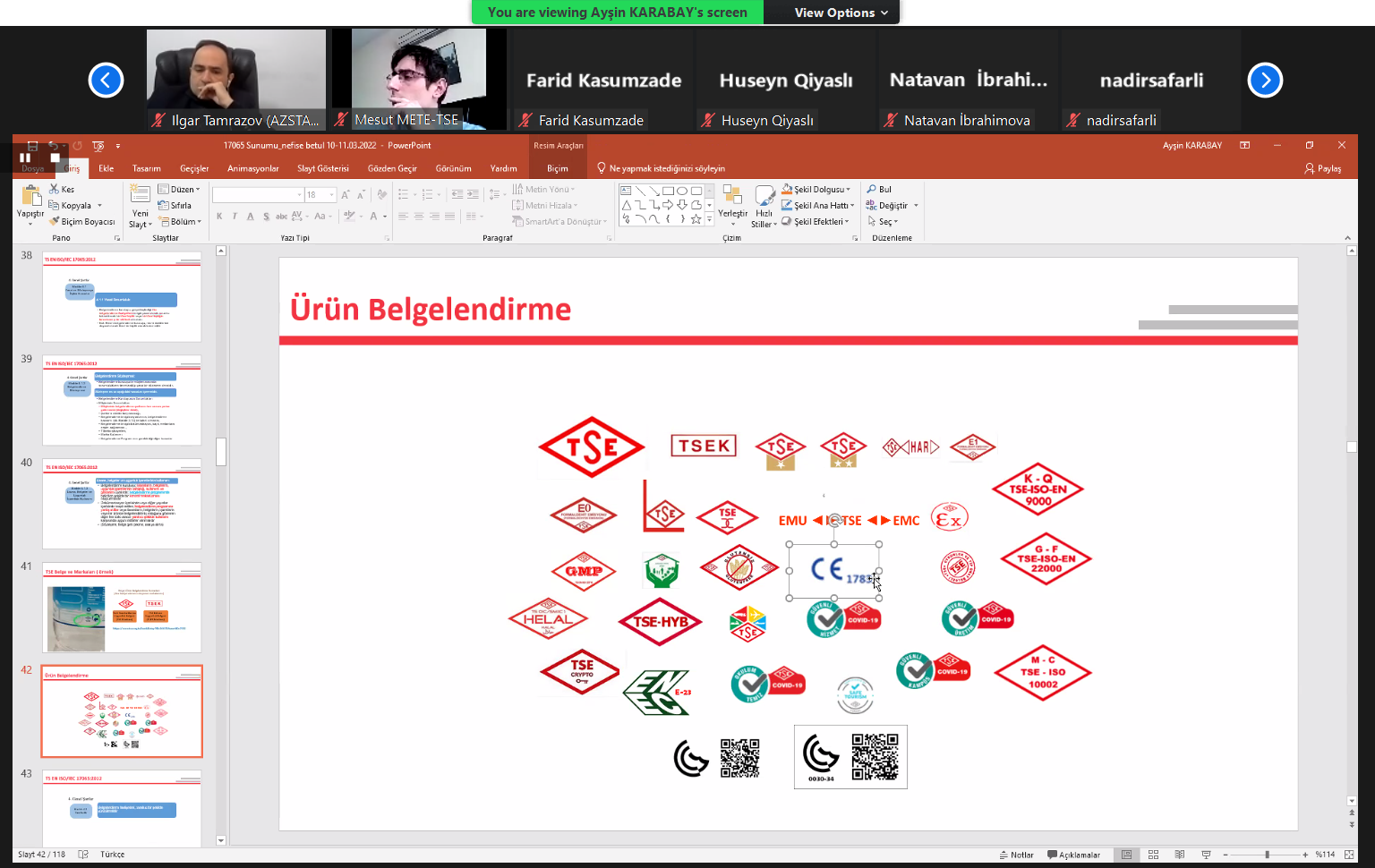The height and width of the screenshot is (868, 1375).
Task: Pause the Zoom recording
Action: (25, 157)
